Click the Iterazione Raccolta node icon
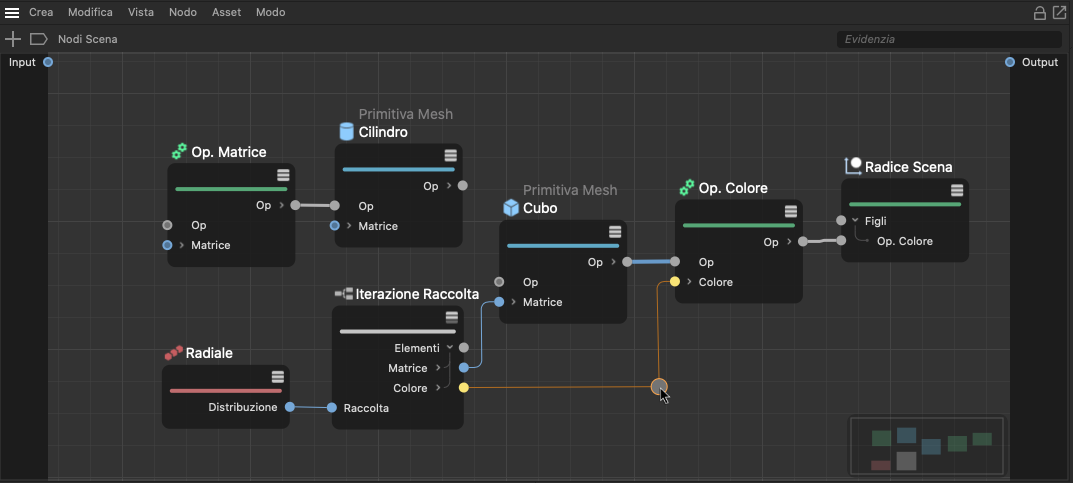 [x=343, y=293]
